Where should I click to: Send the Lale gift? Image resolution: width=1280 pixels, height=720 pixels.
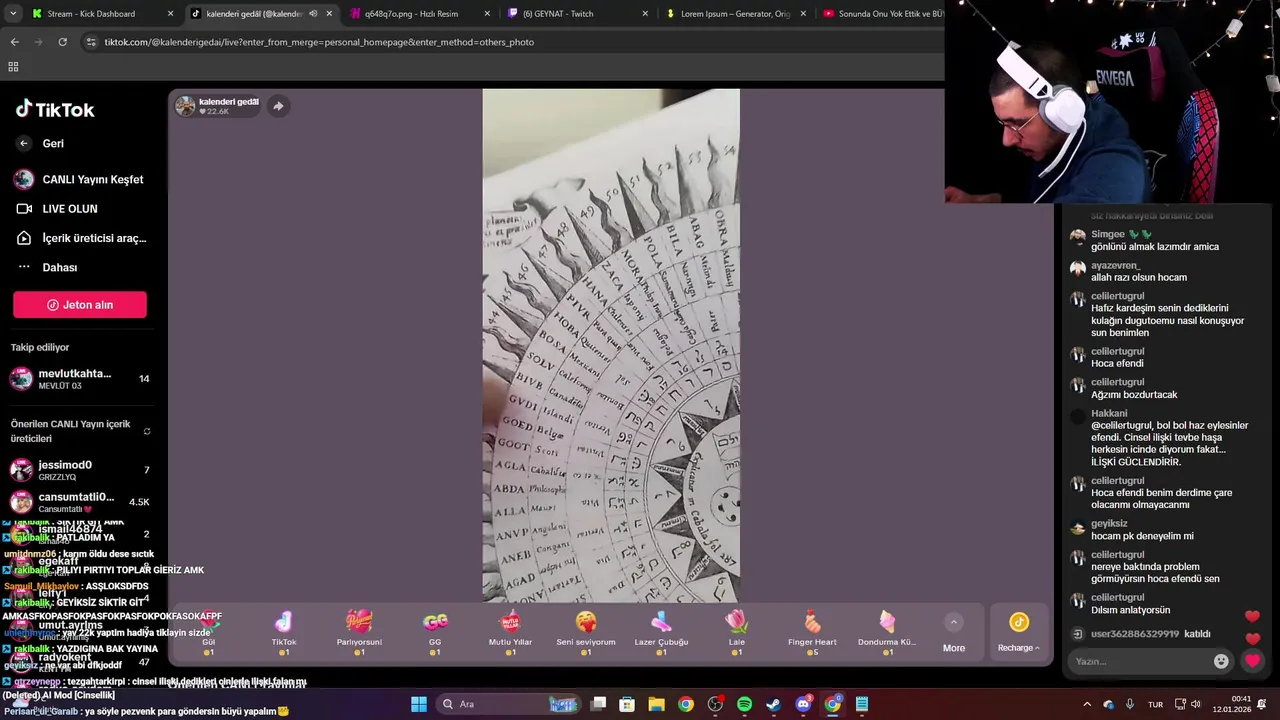coord(737,632)
